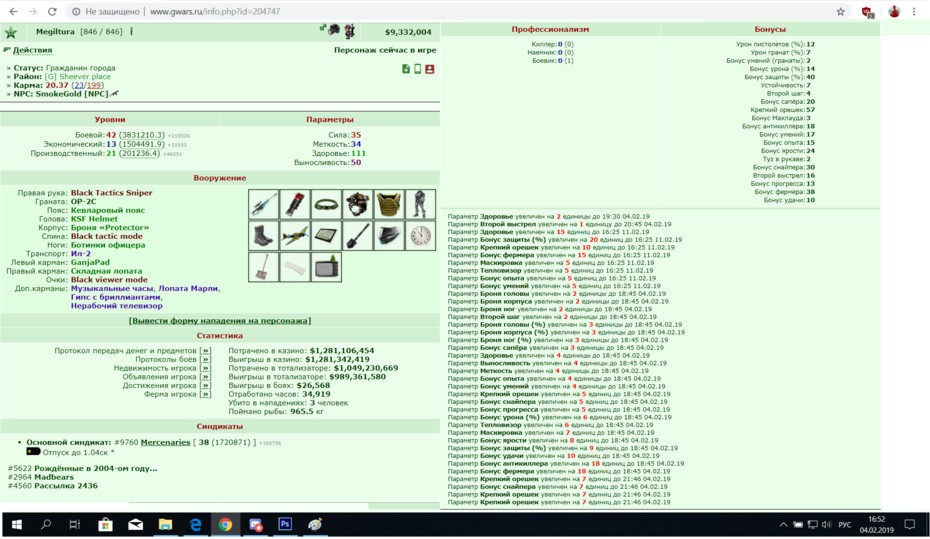The image size is (930, 539).
Task: Click the Marley shovel item icon
Action: 263,267
